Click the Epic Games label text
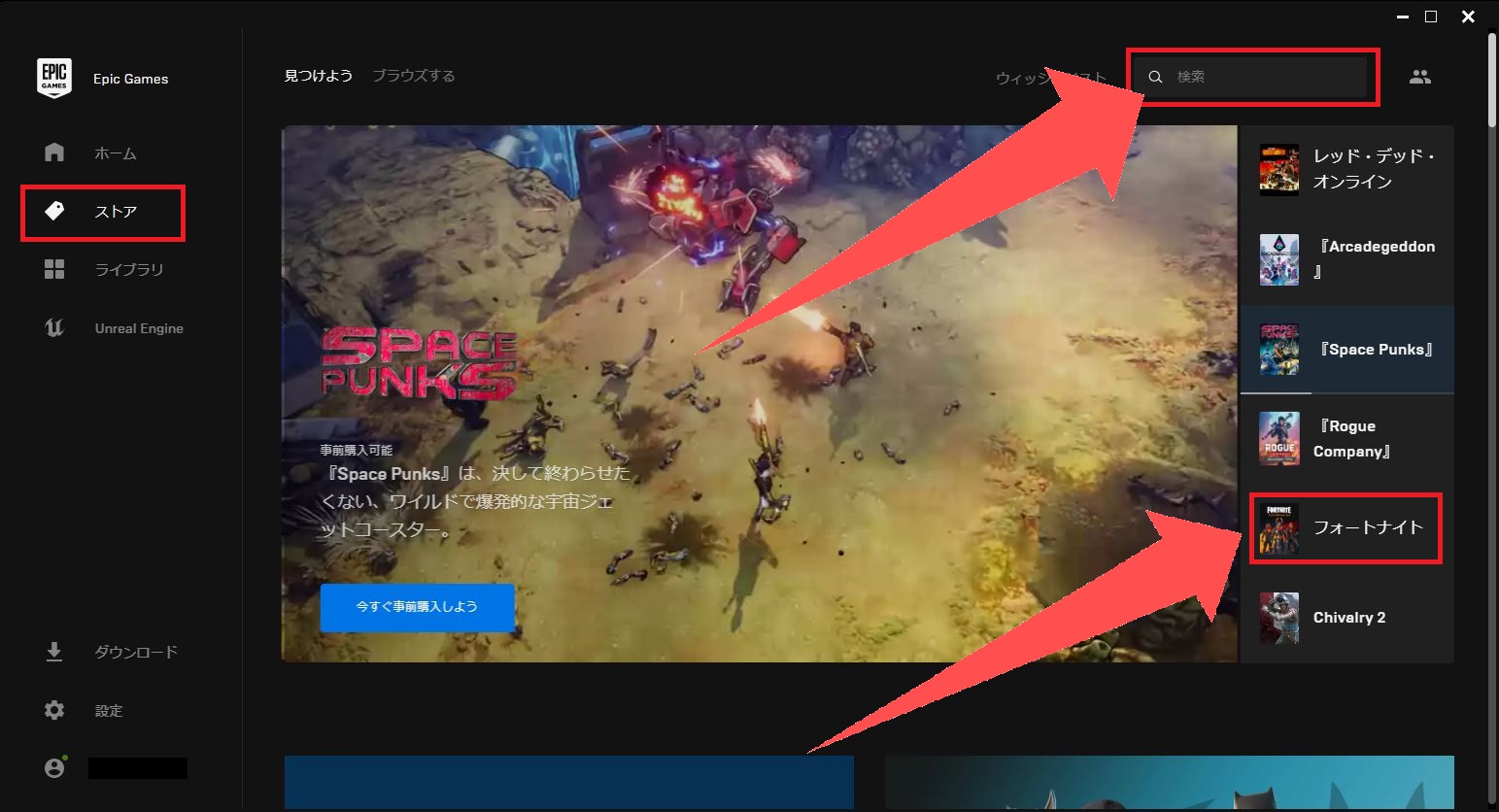1499x812 pixels. [x=130, y=79]
